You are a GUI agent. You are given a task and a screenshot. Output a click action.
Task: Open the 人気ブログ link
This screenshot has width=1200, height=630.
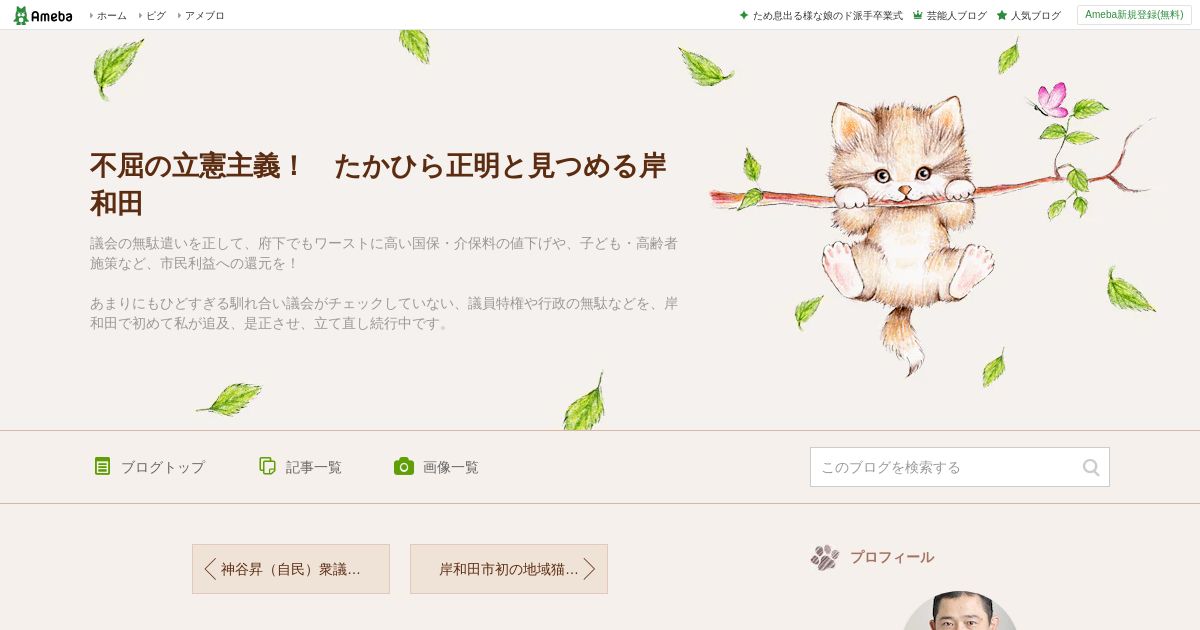[x=1036, y=15]
